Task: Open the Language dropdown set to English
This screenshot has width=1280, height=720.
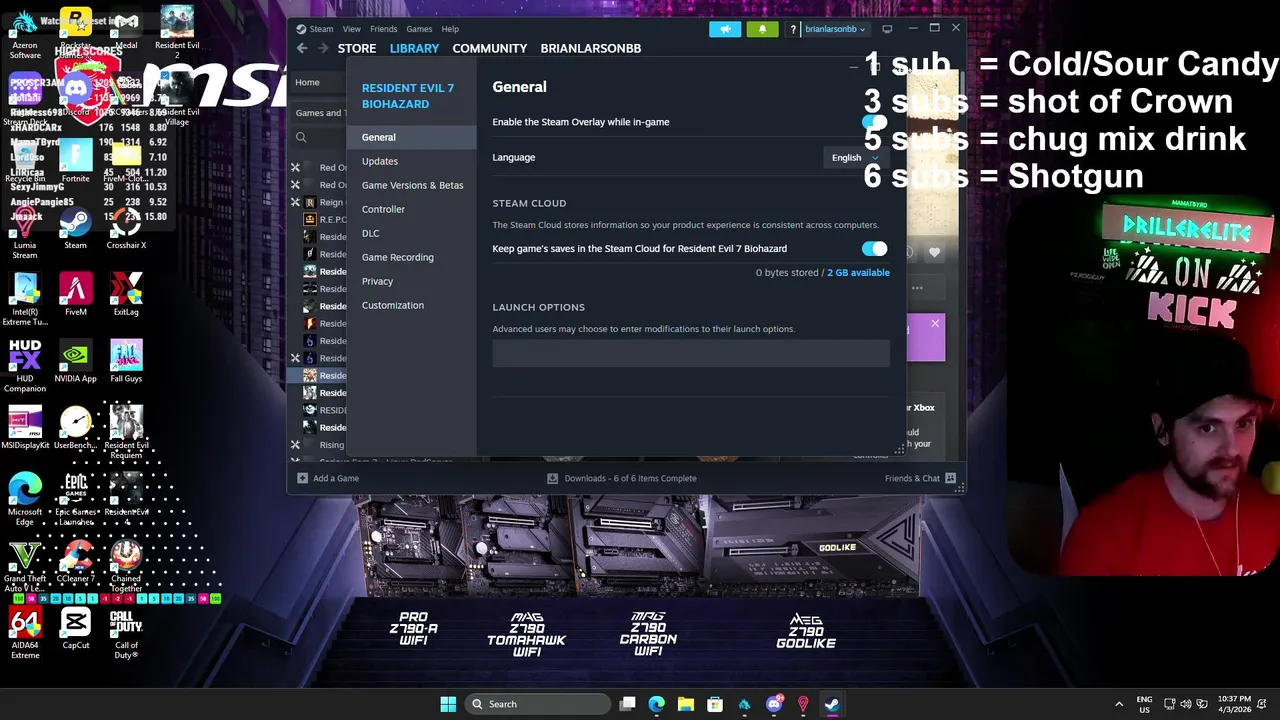Action: click(854, 157)
